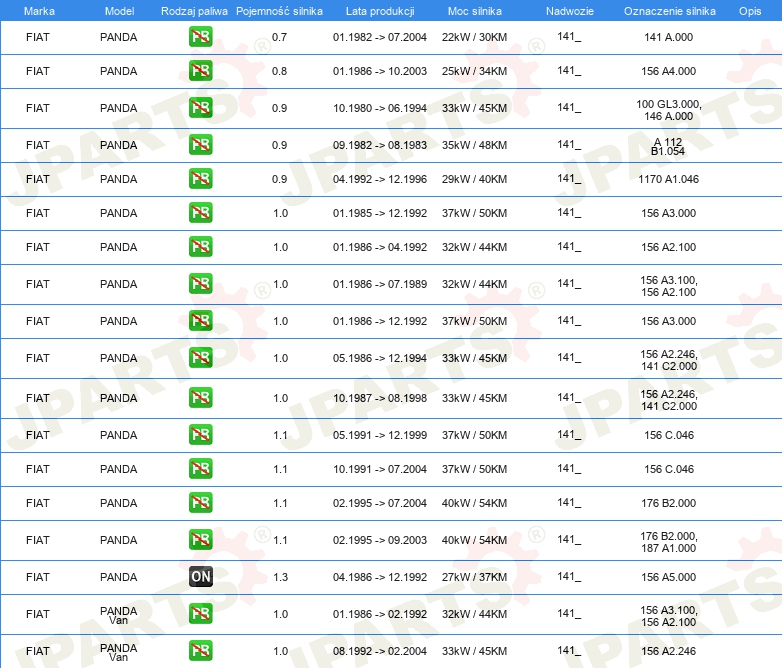Click the 0.7 engine capacity cell

click(279, 37)
